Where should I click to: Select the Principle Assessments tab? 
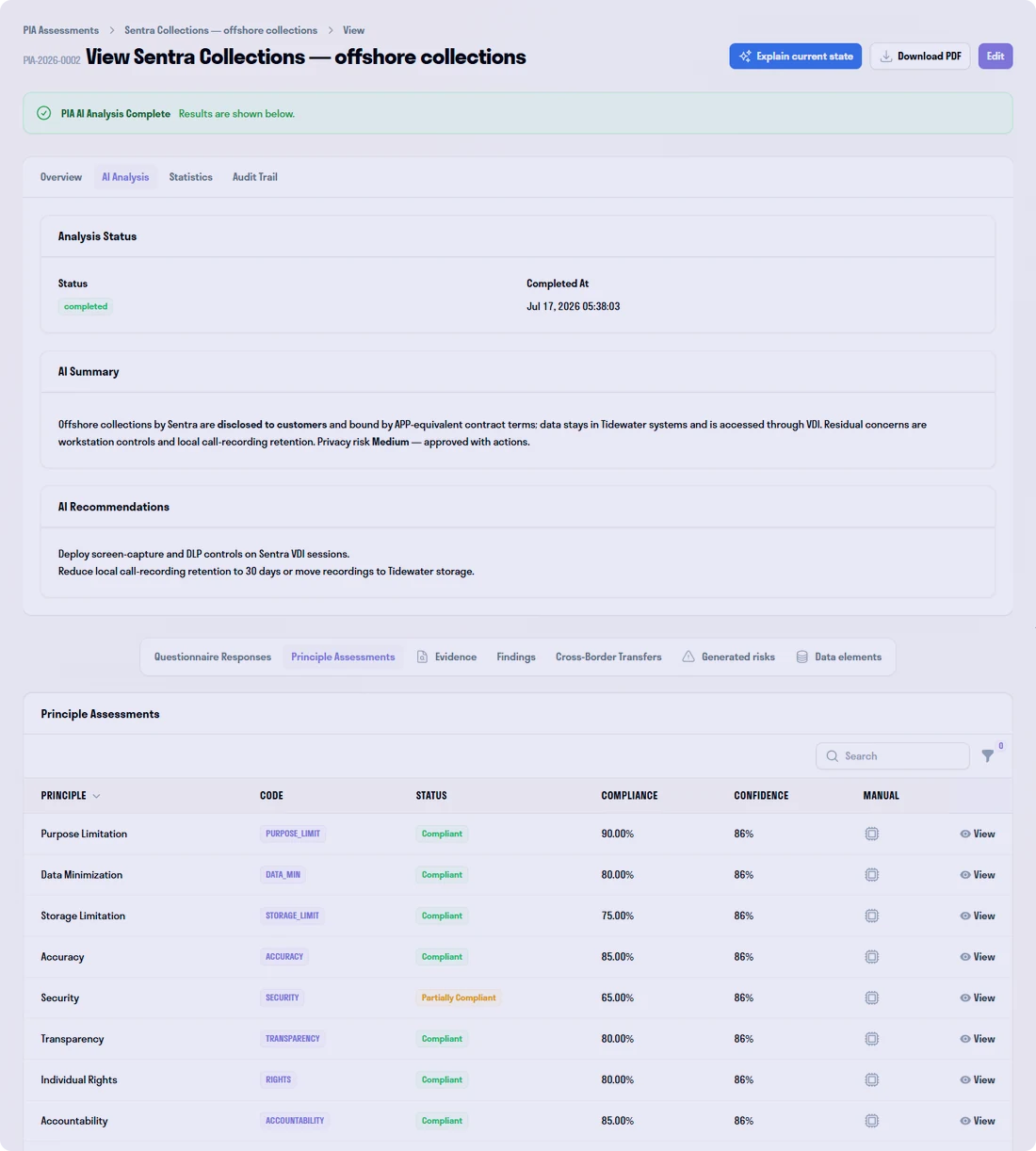tap(343, 657)
